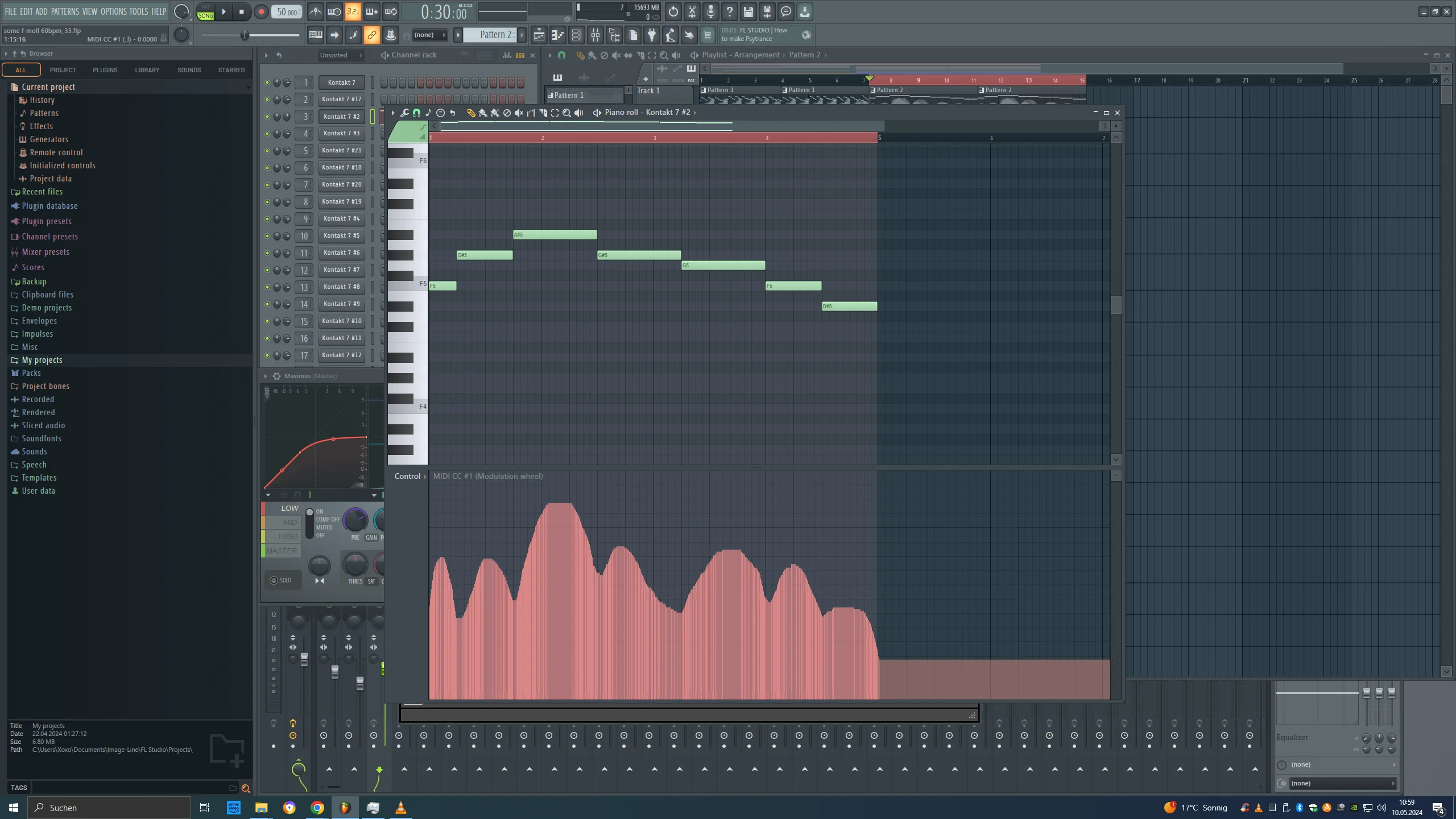Choose the Delete tool in Piano roll
This screenshot has height=819, width=1456.
point(507,113)
